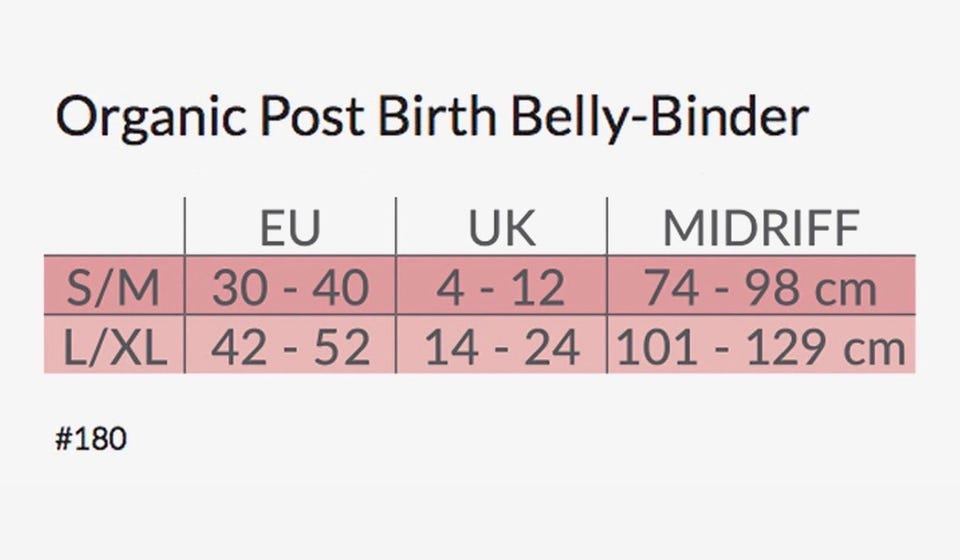Select the UK column header
Image resolution: width=960 pixels, height=560 pixels.
(501, 228)
